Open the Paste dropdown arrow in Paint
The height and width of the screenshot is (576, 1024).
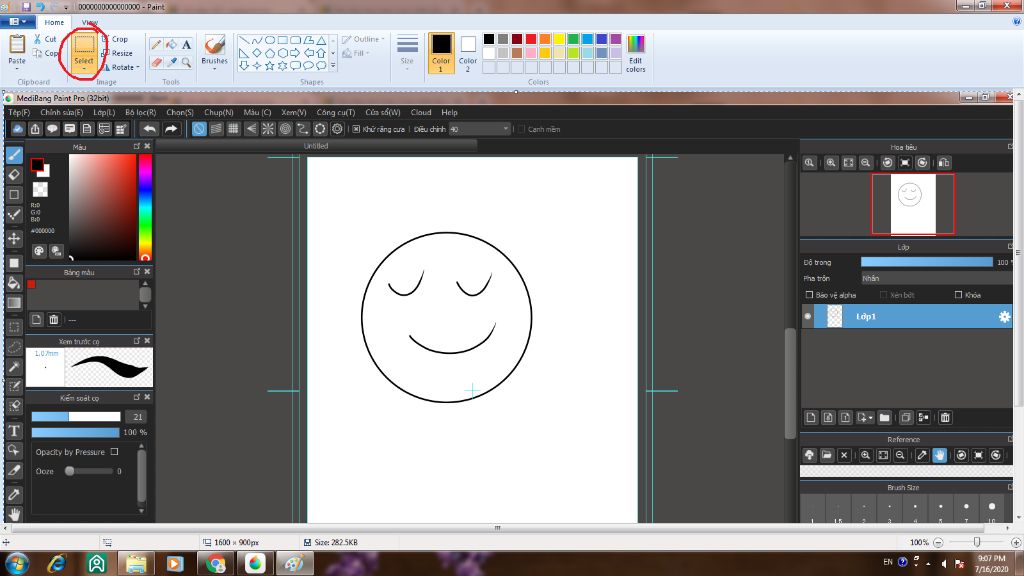point(17,69)
